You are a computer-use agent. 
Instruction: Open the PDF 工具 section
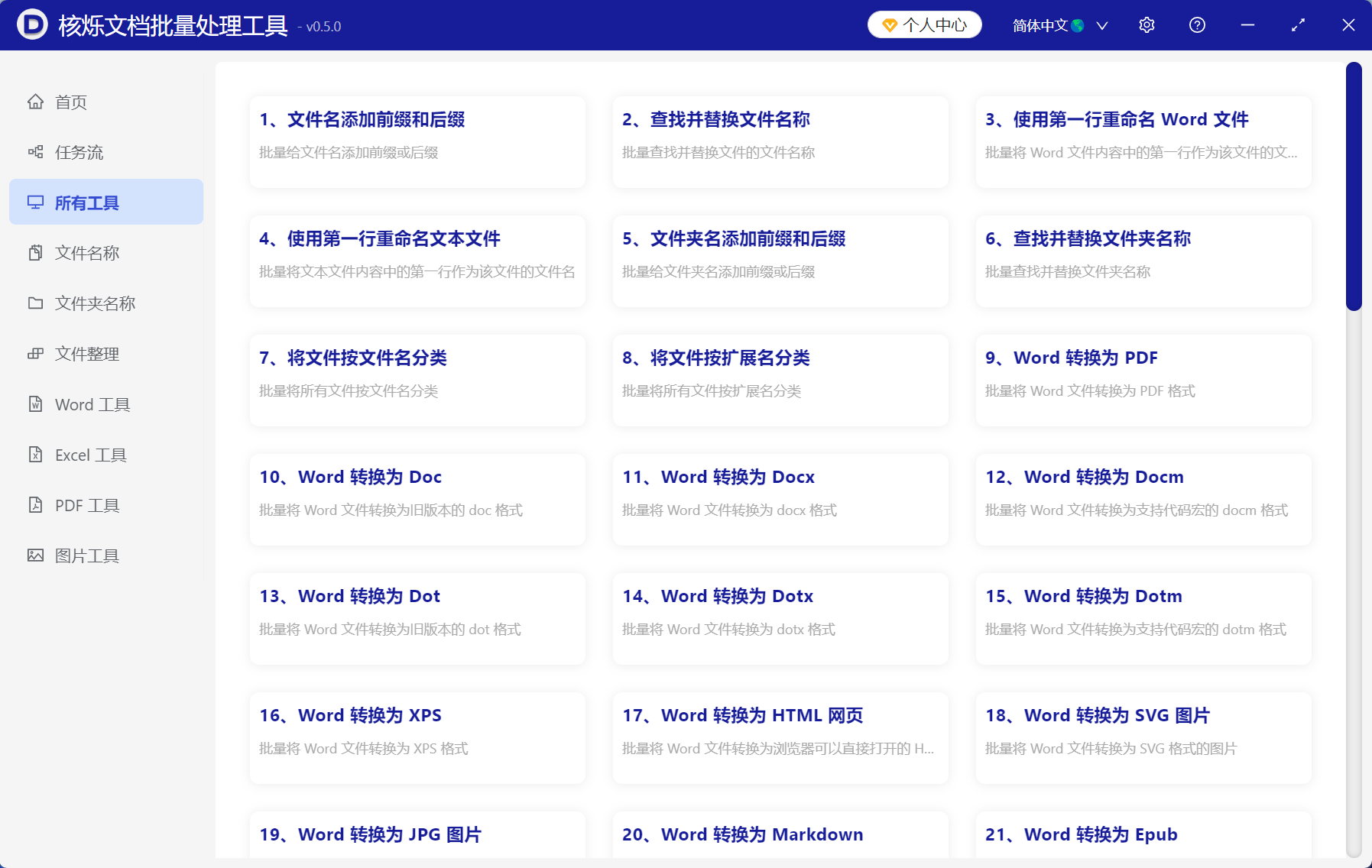[x=86, y=504]
